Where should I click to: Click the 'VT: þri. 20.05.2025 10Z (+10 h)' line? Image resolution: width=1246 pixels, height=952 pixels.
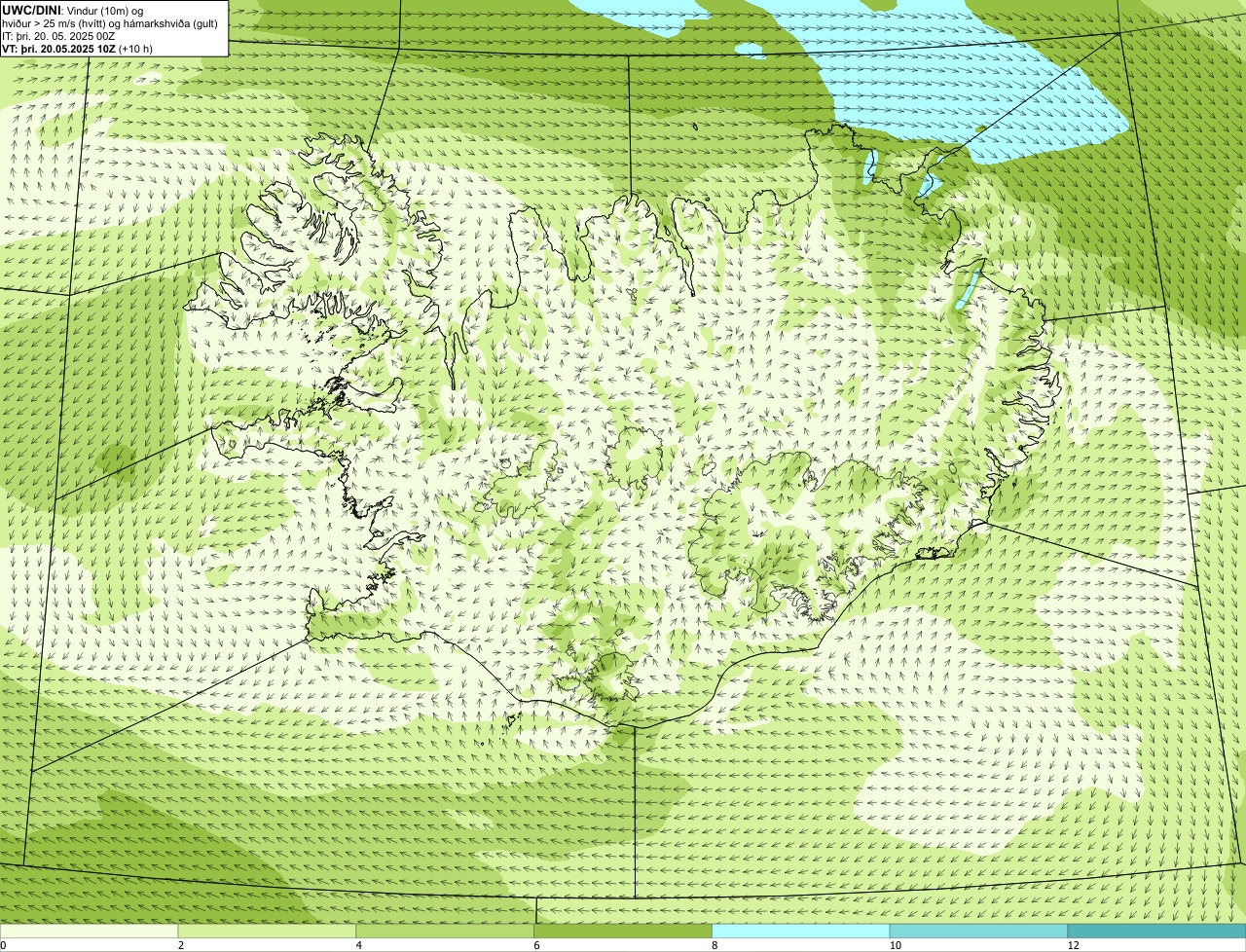(x=77, y=49)
